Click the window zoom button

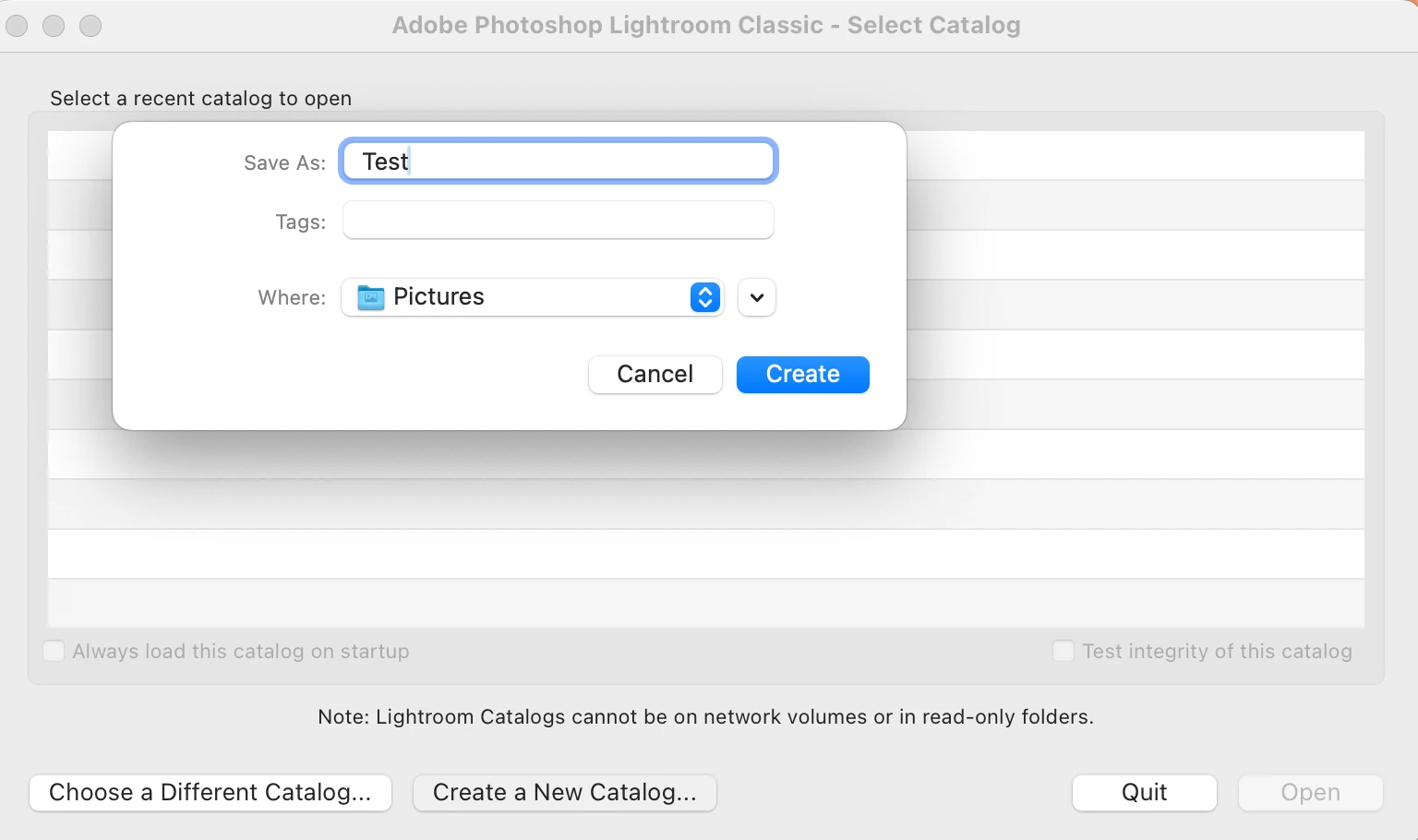90,26
